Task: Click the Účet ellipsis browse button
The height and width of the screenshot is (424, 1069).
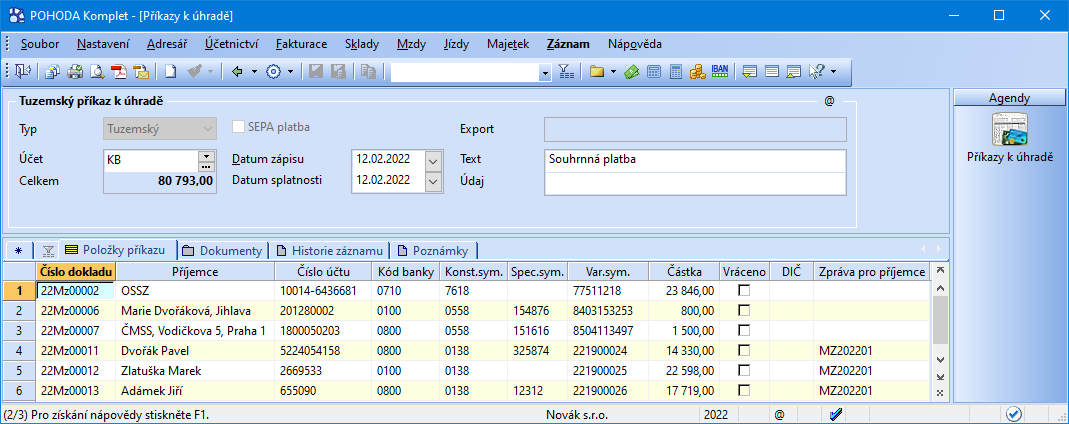Action: pyautogui.click(x=206, y=166)
